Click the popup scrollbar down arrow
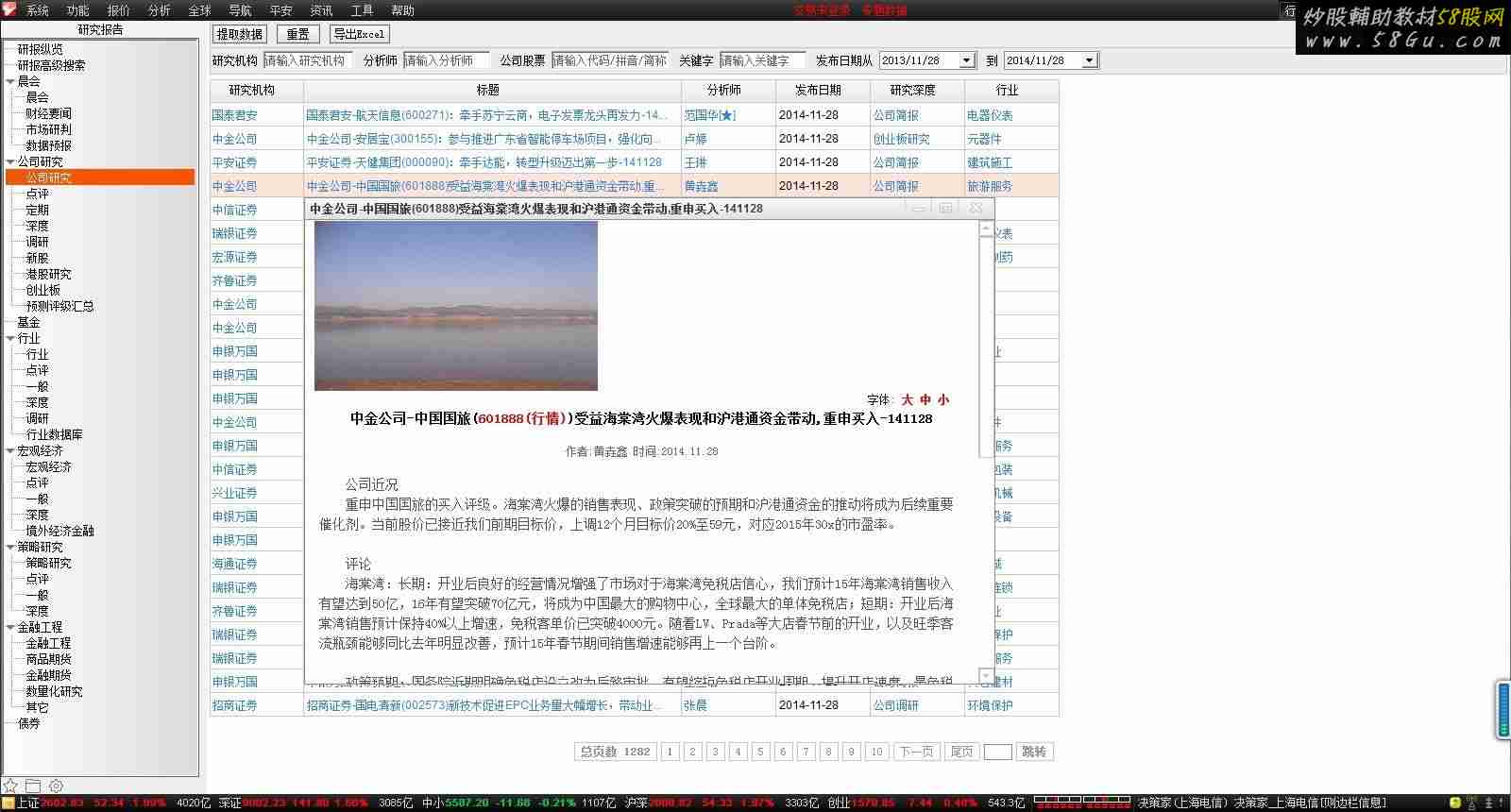Viewport: 1511px width, 812px height. [986, 676]
